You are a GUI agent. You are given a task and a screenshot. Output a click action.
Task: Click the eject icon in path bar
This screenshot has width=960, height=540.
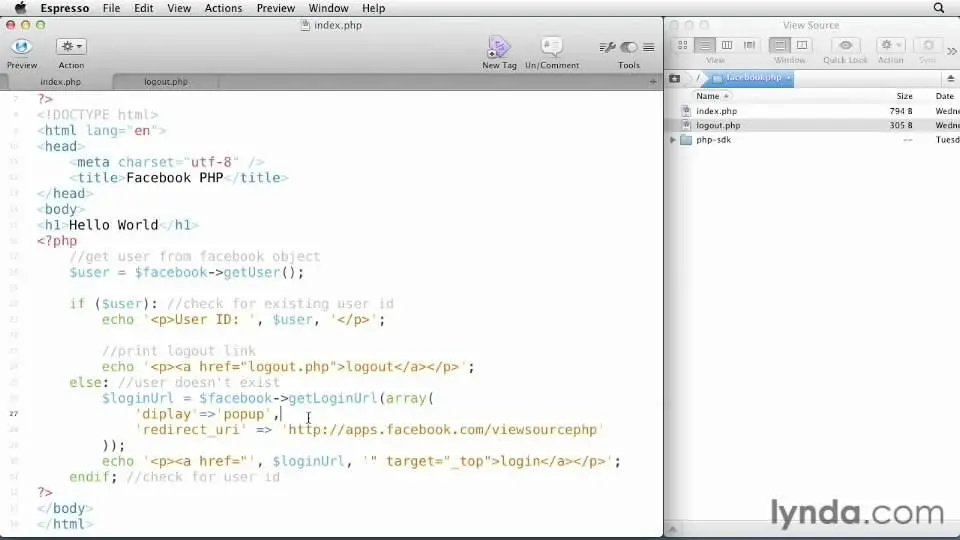[x=950, y=78]
